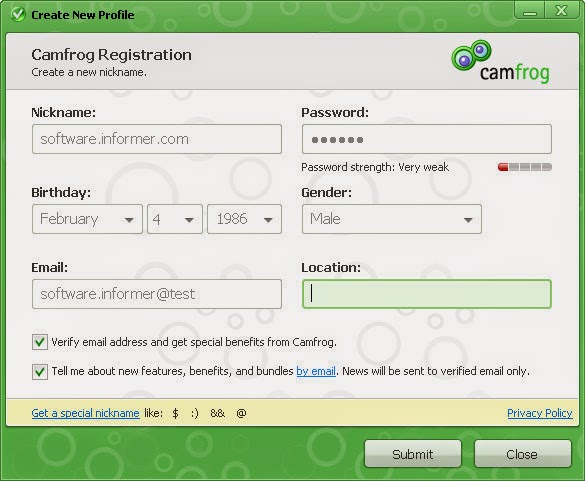Click the 'Email:' label
Screen dimensions: 585x481
coord(50,268)
